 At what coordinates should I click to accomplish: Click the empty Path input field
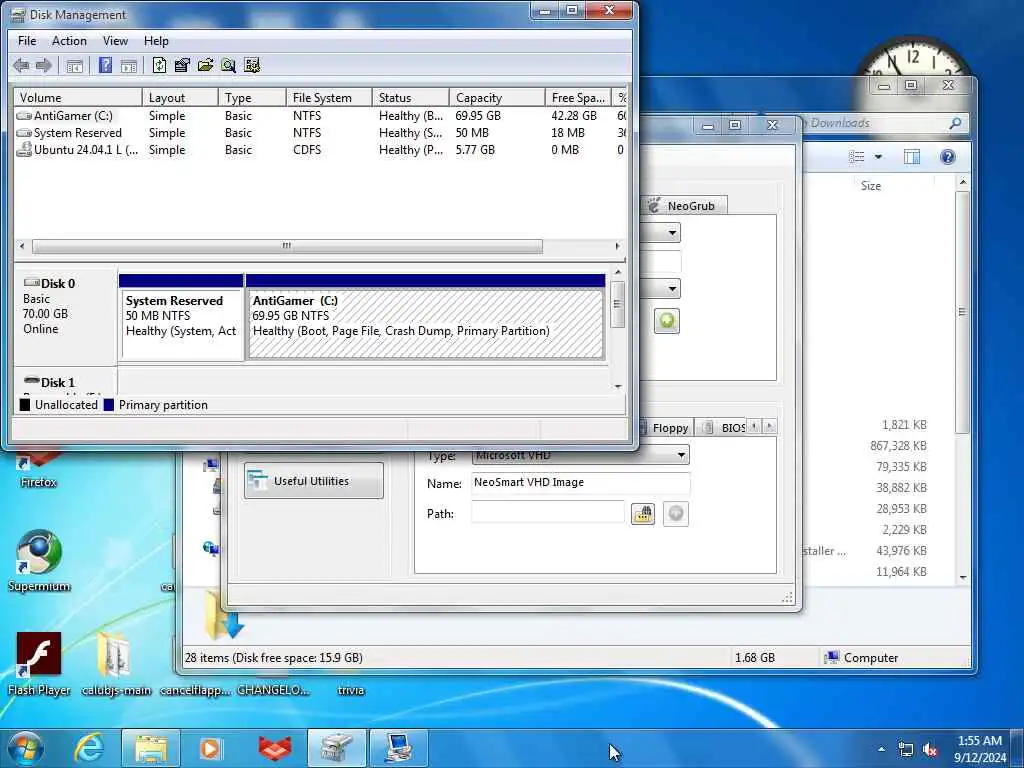tap(547, 513)
